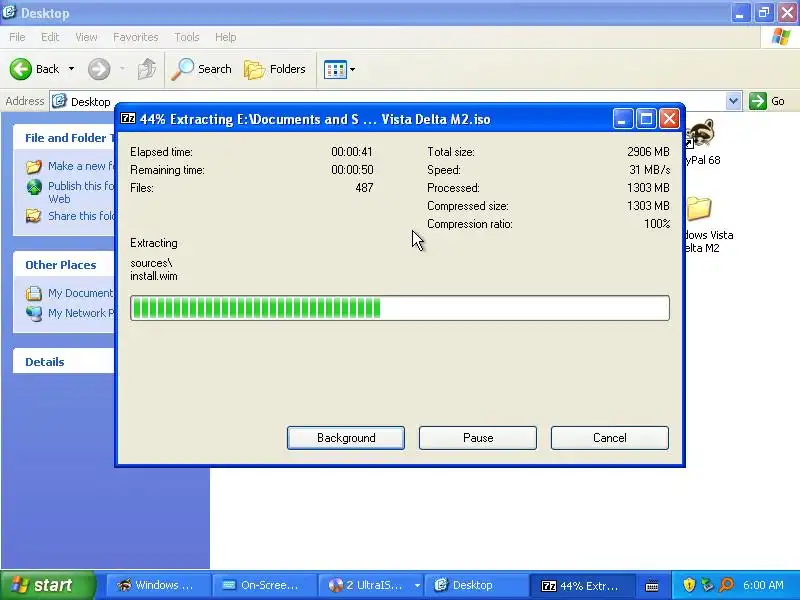Expand the Forward history dropdown arrow

[x=122, y=69]
